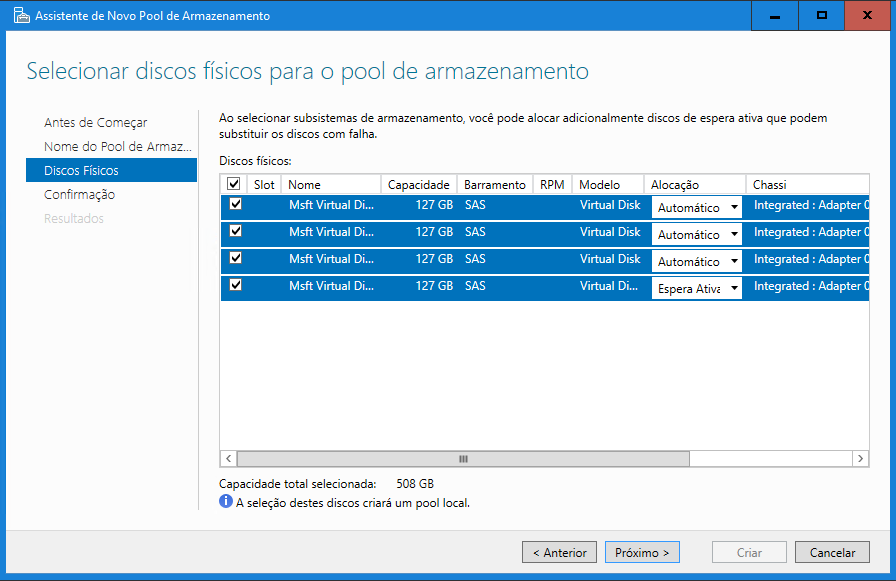Go to Antes de Começar step

[95, 123]
